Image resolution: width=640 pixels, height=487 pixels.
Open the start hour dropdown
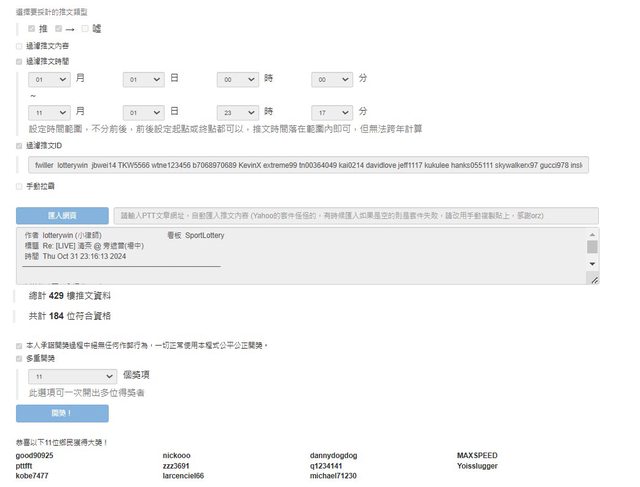(x=238, y=78)
